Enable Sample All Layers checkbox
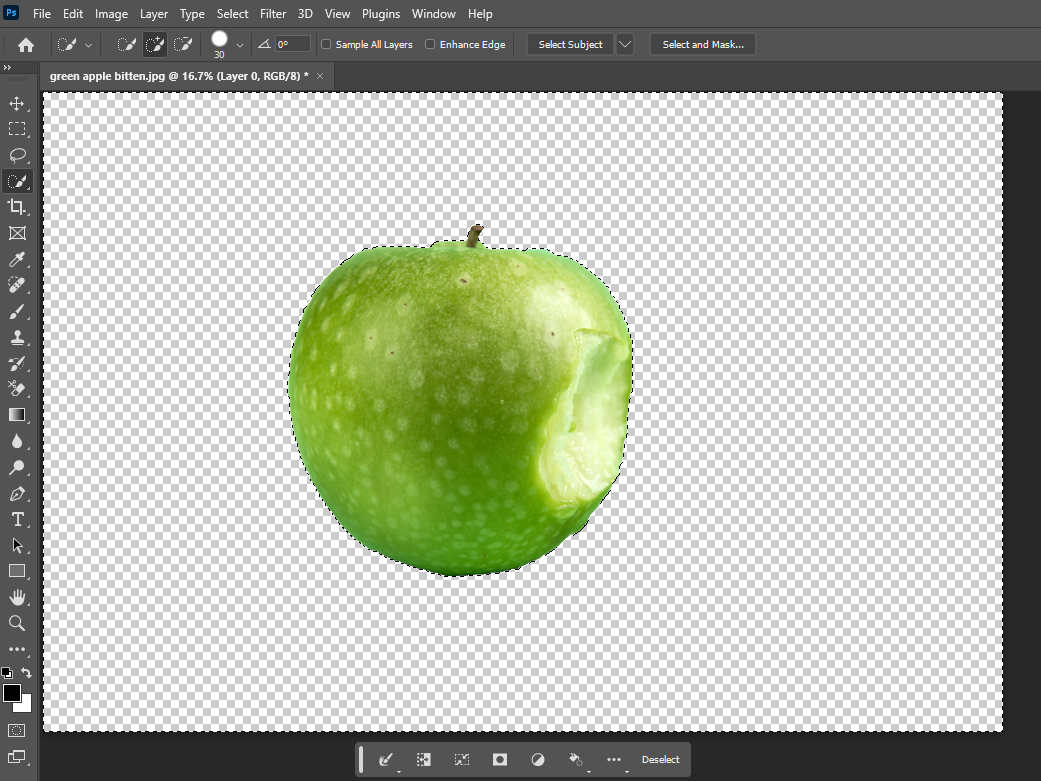This screenshot has width=1041, height=781. (x=326, y=44)
